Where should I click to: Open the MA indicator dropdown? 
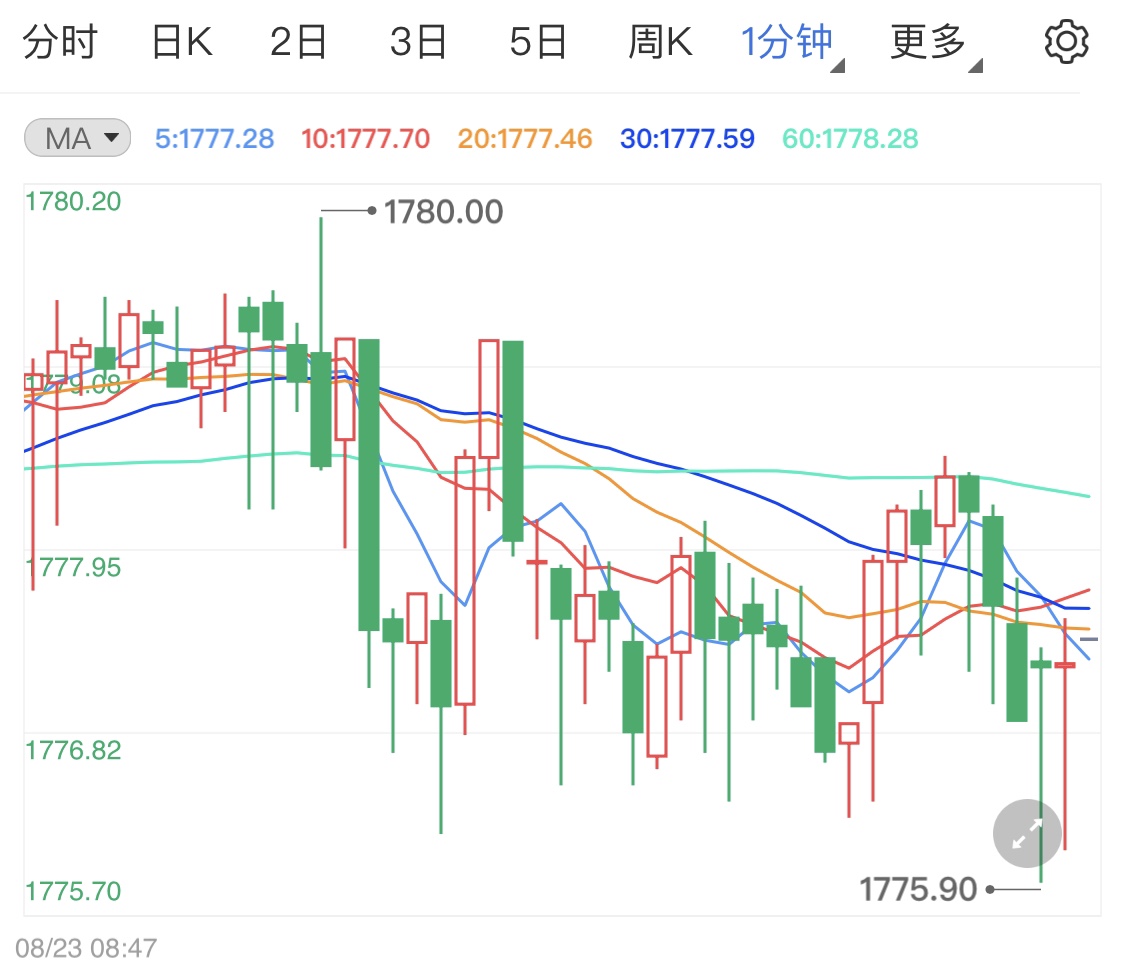(77, 138)
